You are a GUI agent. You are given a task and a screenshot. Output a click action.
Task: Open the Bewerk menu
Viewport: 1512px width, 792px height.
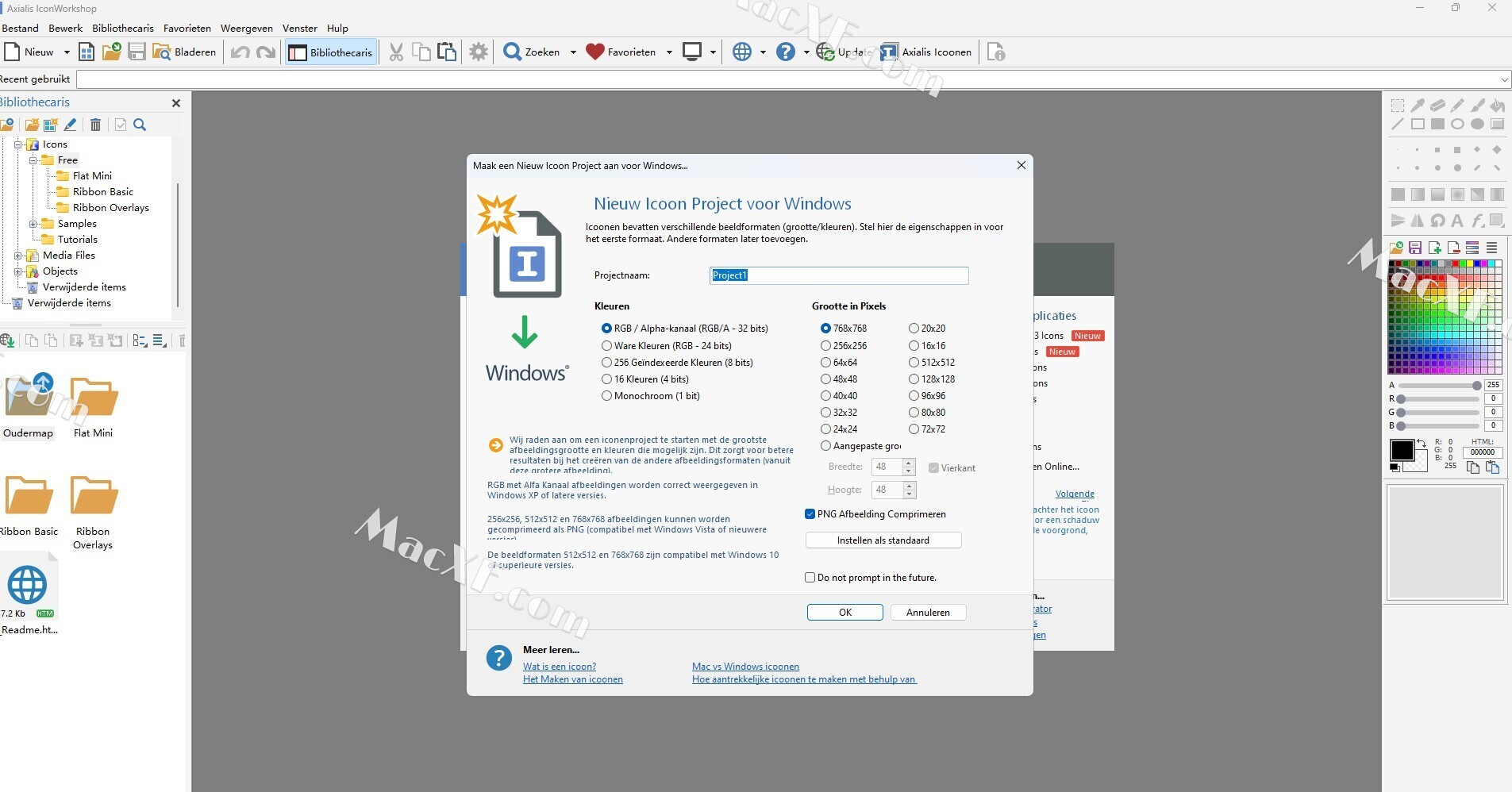pyautogui.click(x=66, y=28)
